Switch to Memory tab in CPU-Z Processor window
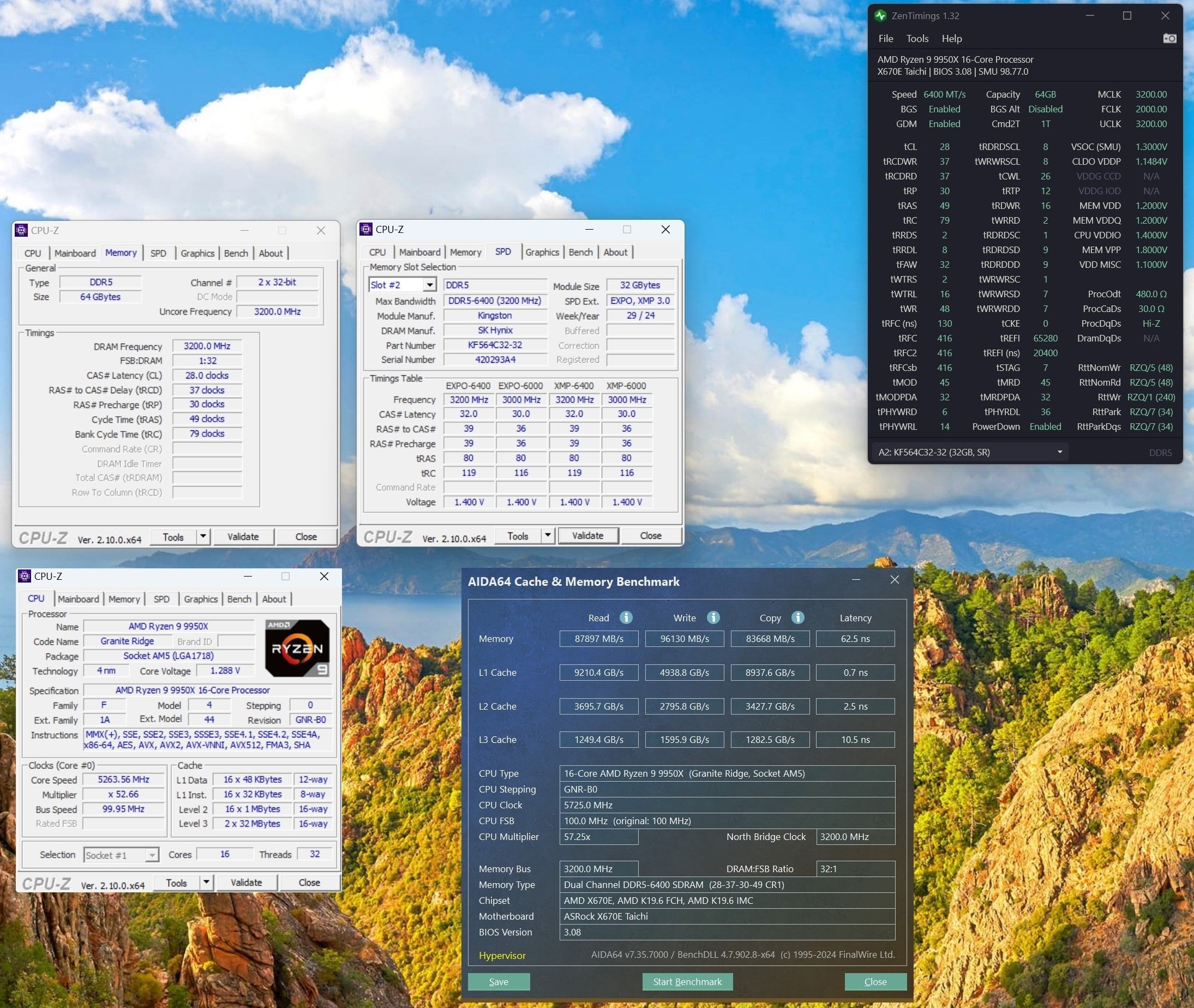Image resolution: width=1194 pixels, height=1008 pixels. point(124,599)
